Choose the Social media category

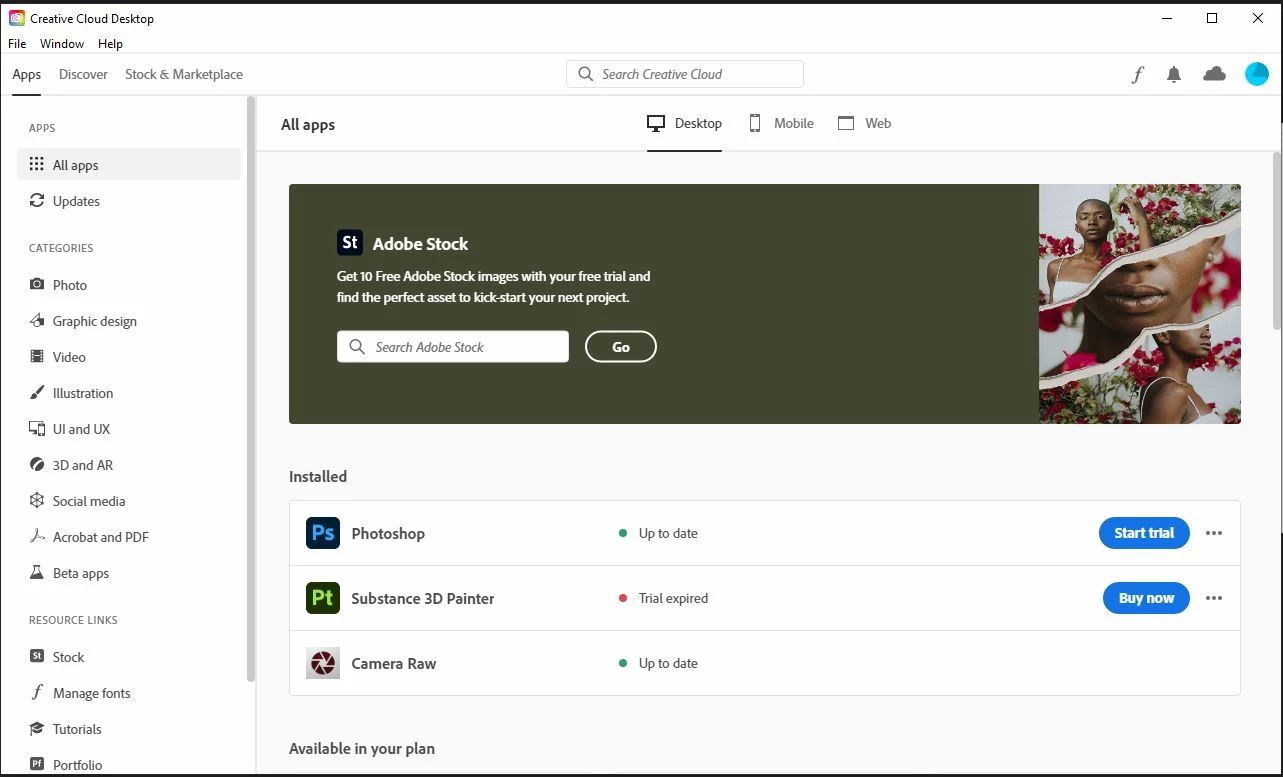[129, 501]
